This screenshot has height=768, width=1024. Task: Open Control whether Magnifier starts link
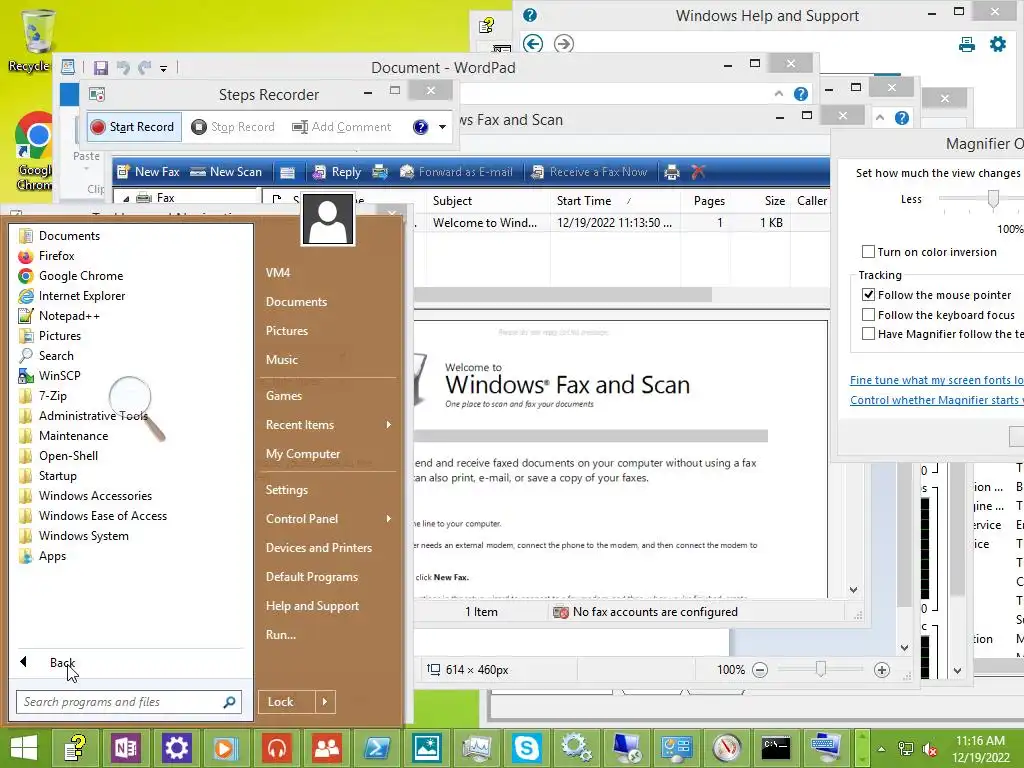coord(936,400)
